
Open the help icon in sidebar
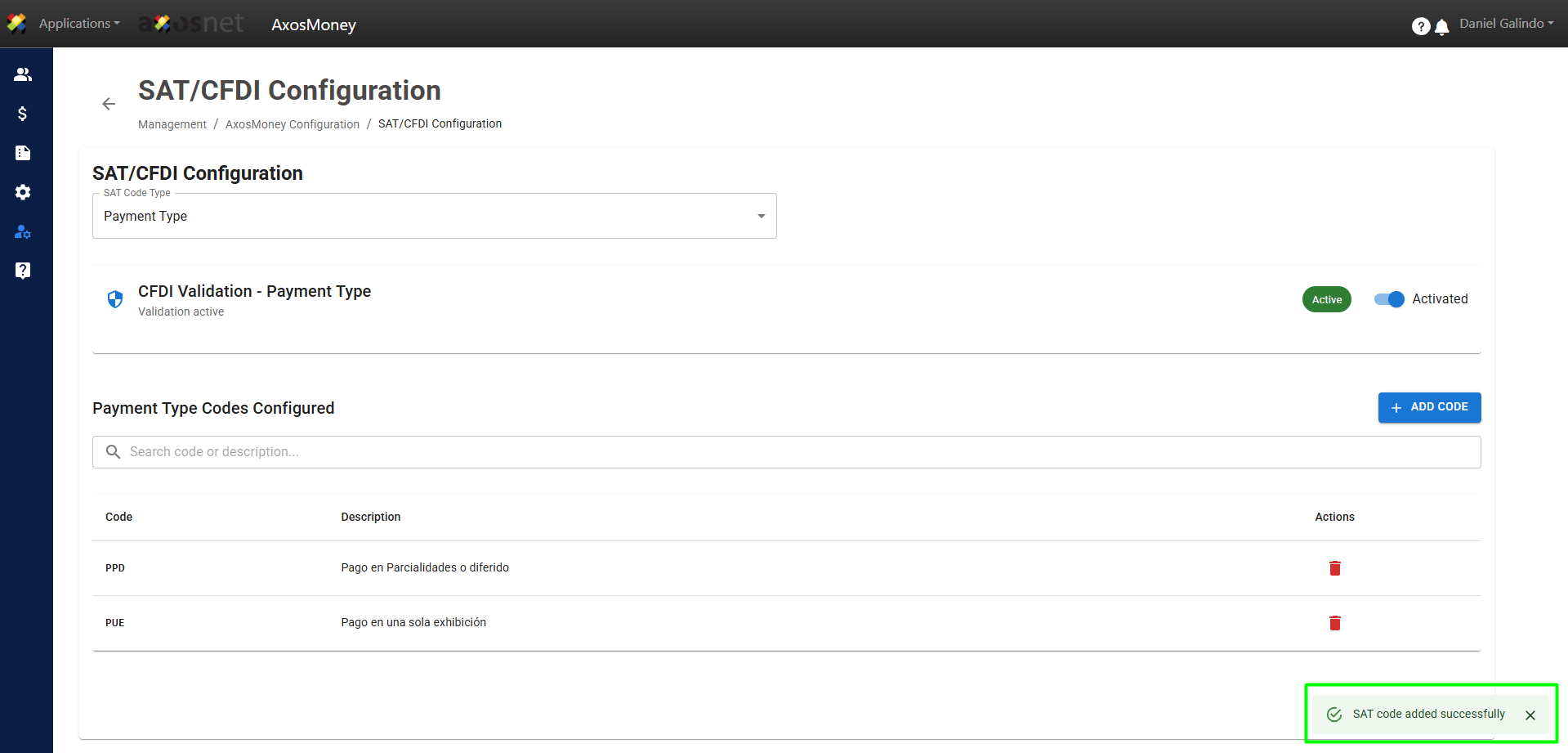point(23,271)
